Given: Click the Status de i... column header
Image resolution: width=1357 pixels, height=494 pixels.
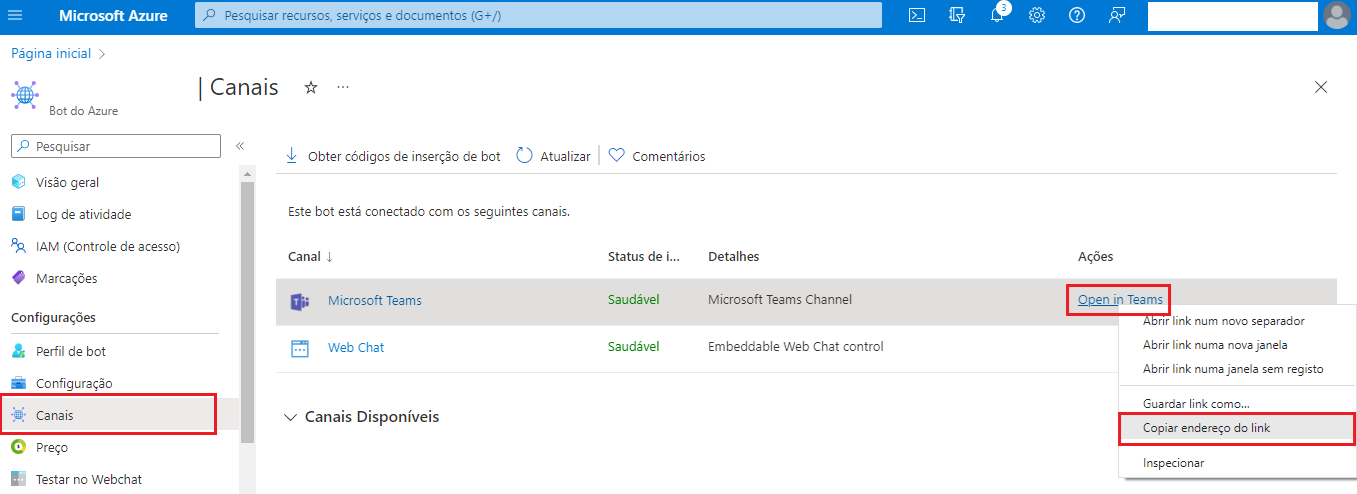Looking at the screenshot, I should pos(644,256).
